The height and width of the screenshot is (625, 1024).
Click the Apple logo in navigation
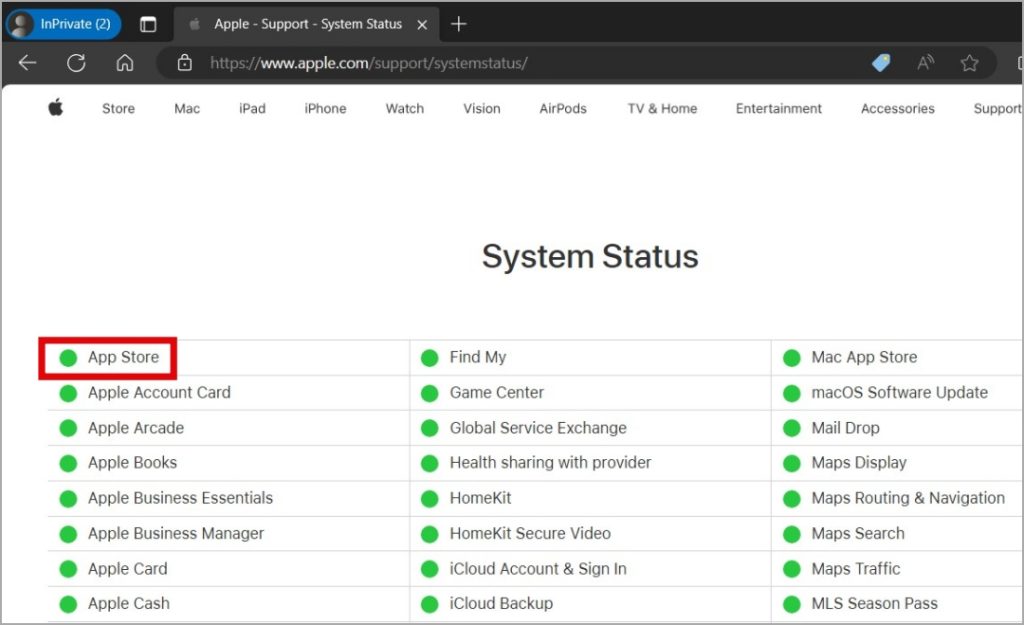click(x=56, y=107)
